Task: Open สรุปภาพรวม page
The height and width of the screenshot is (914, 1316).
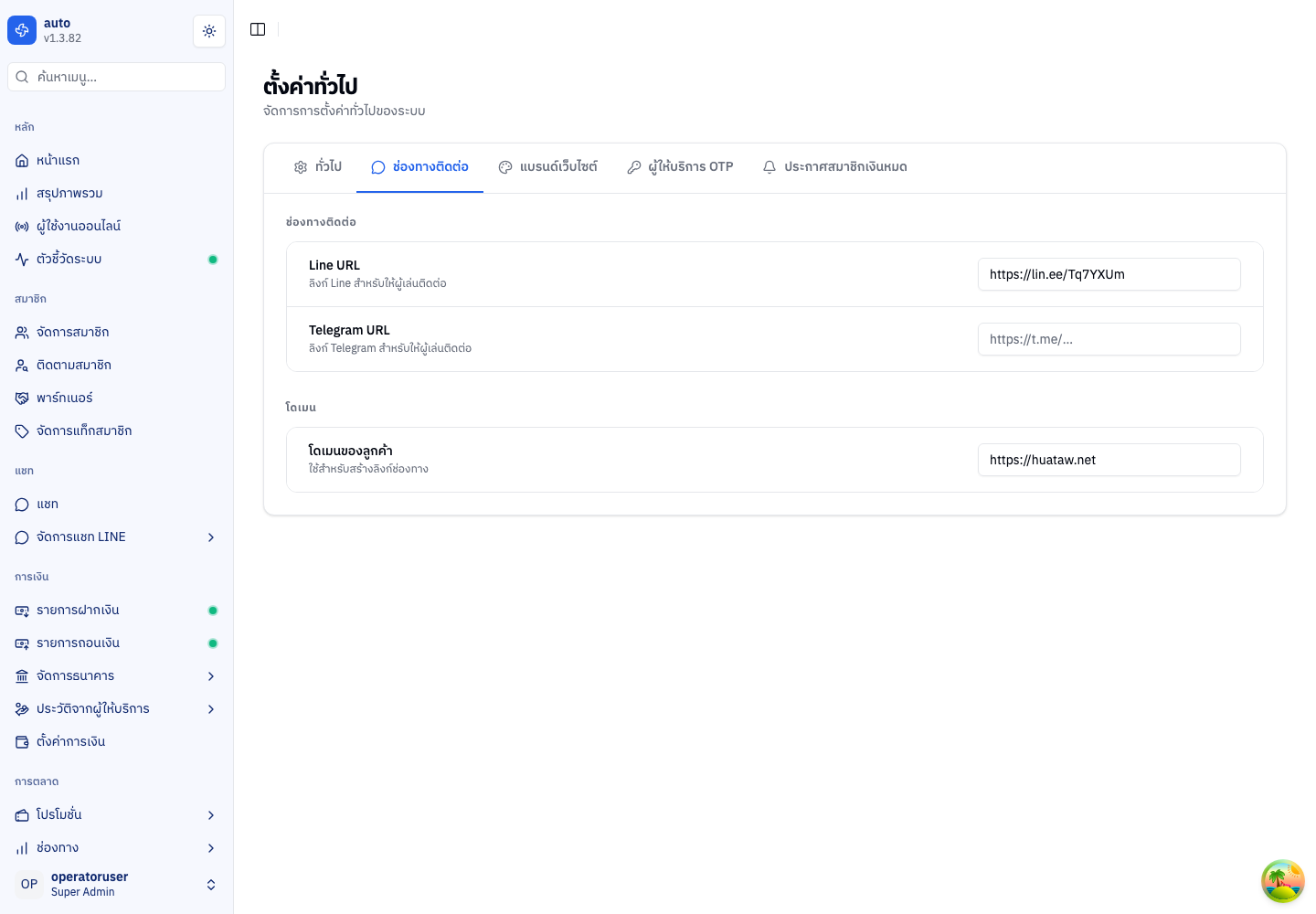Action: tap(117, 194)
